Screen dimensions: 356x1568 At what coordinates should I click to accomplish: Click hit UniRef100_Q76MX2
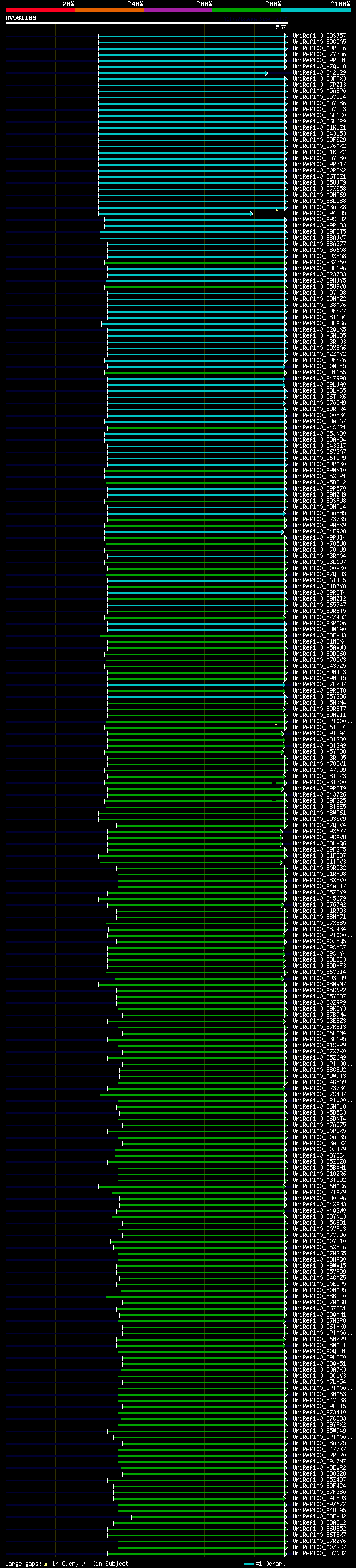click(x=319, y=146)
